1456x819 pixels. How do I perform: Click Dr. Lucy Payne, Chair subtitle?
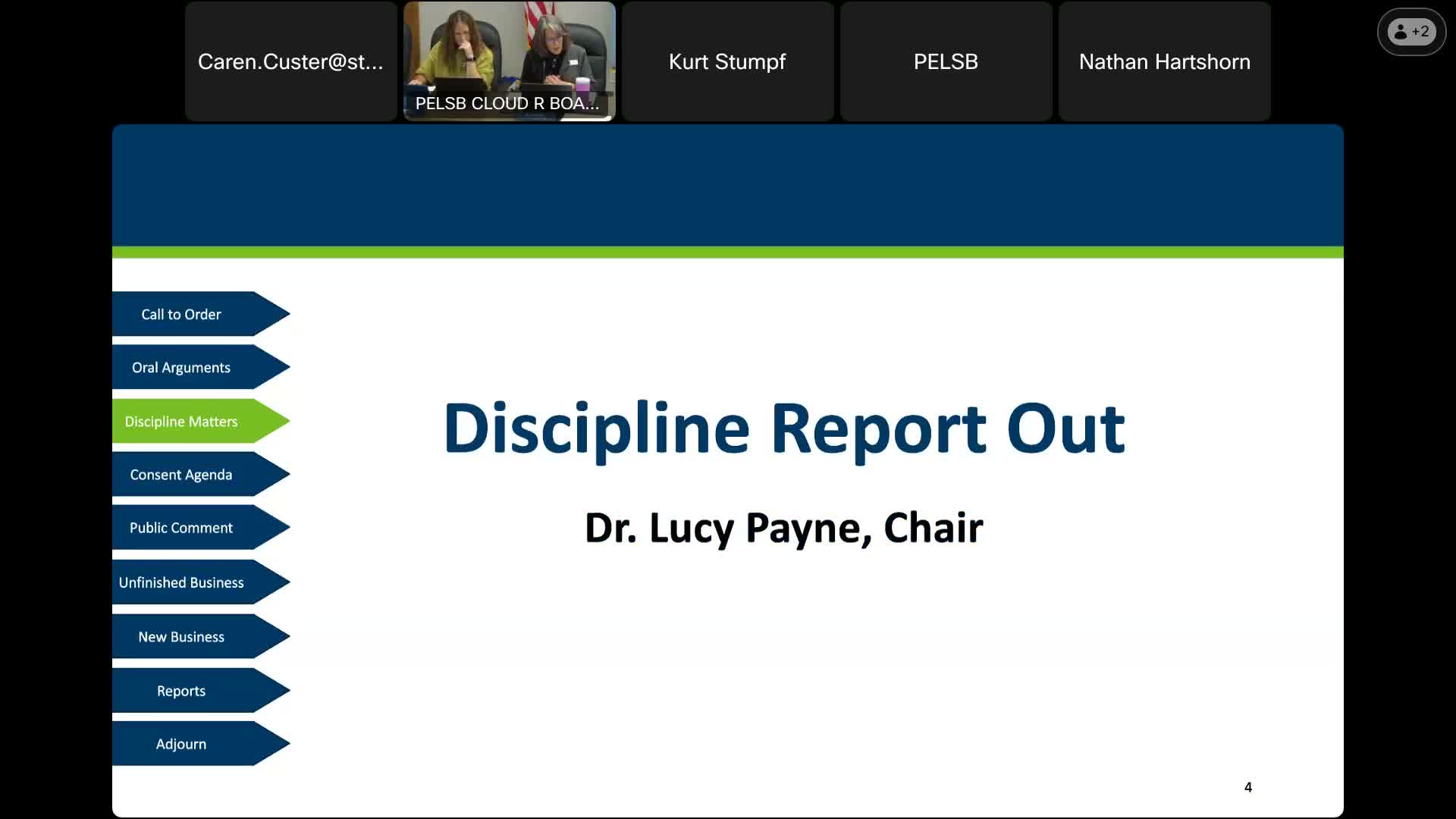pyautogui.click(x=783, y=528)
